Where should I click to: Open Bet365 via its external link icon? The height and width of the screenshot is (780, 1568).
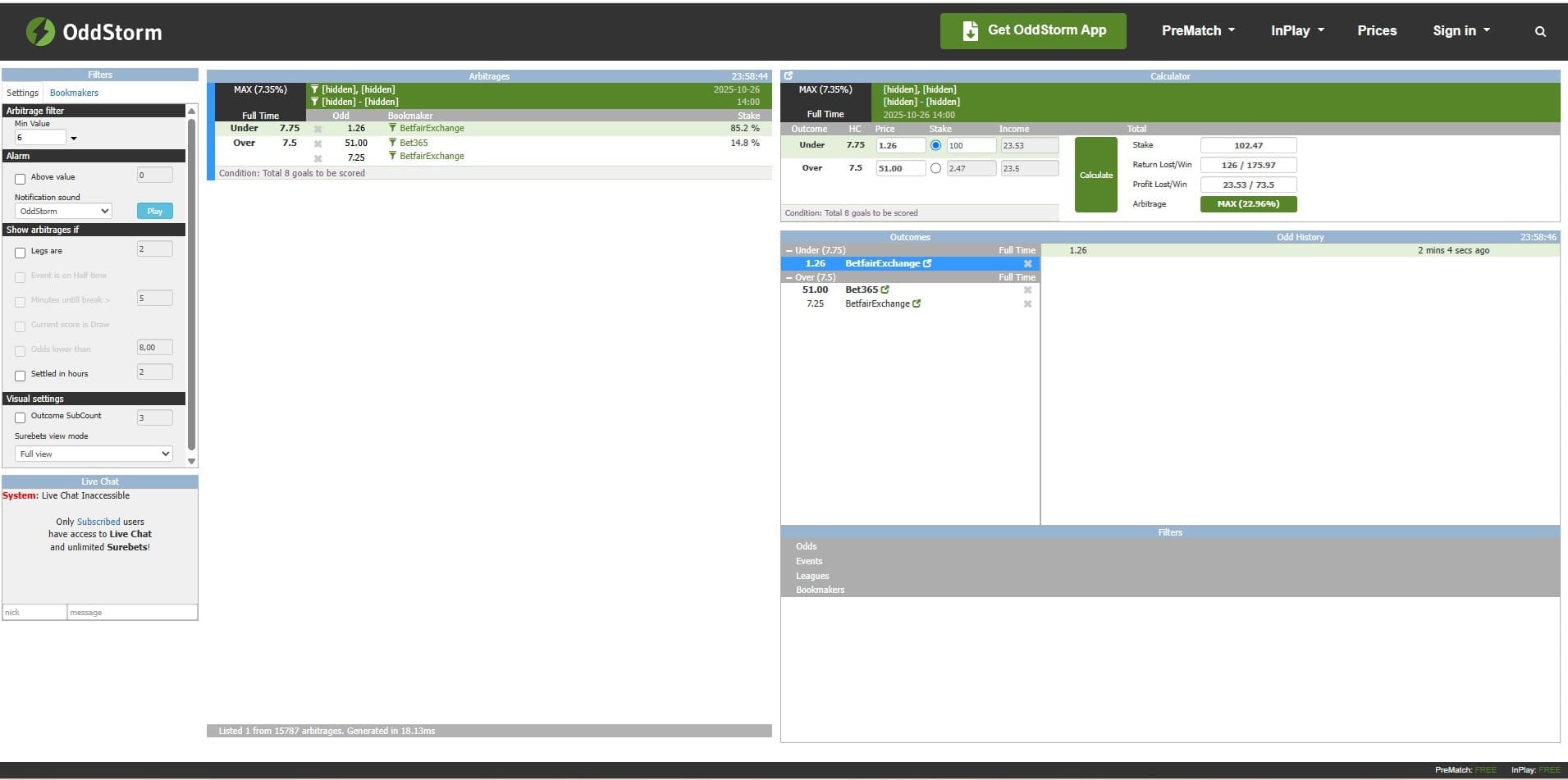(885, 290)
